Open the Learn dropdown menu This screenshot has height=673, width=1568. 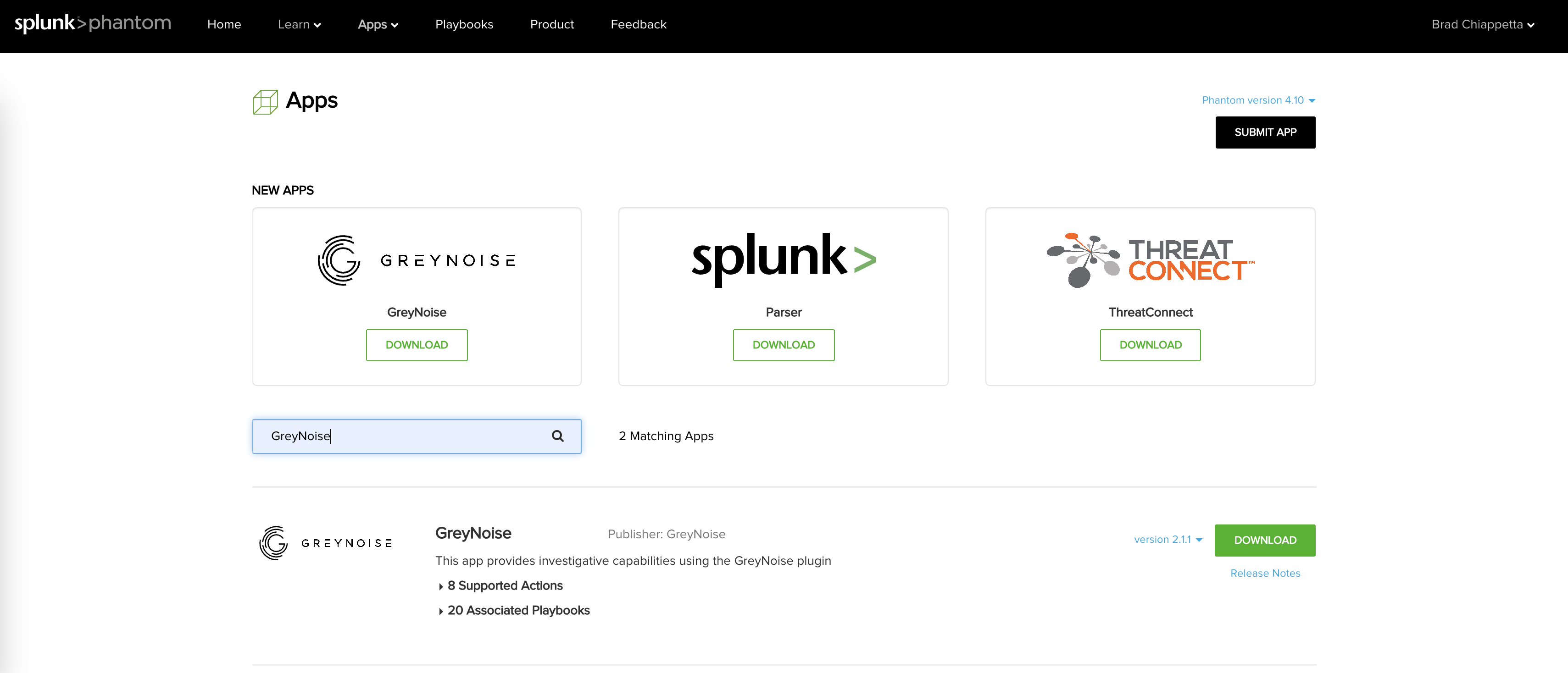(x=299, y=24)
